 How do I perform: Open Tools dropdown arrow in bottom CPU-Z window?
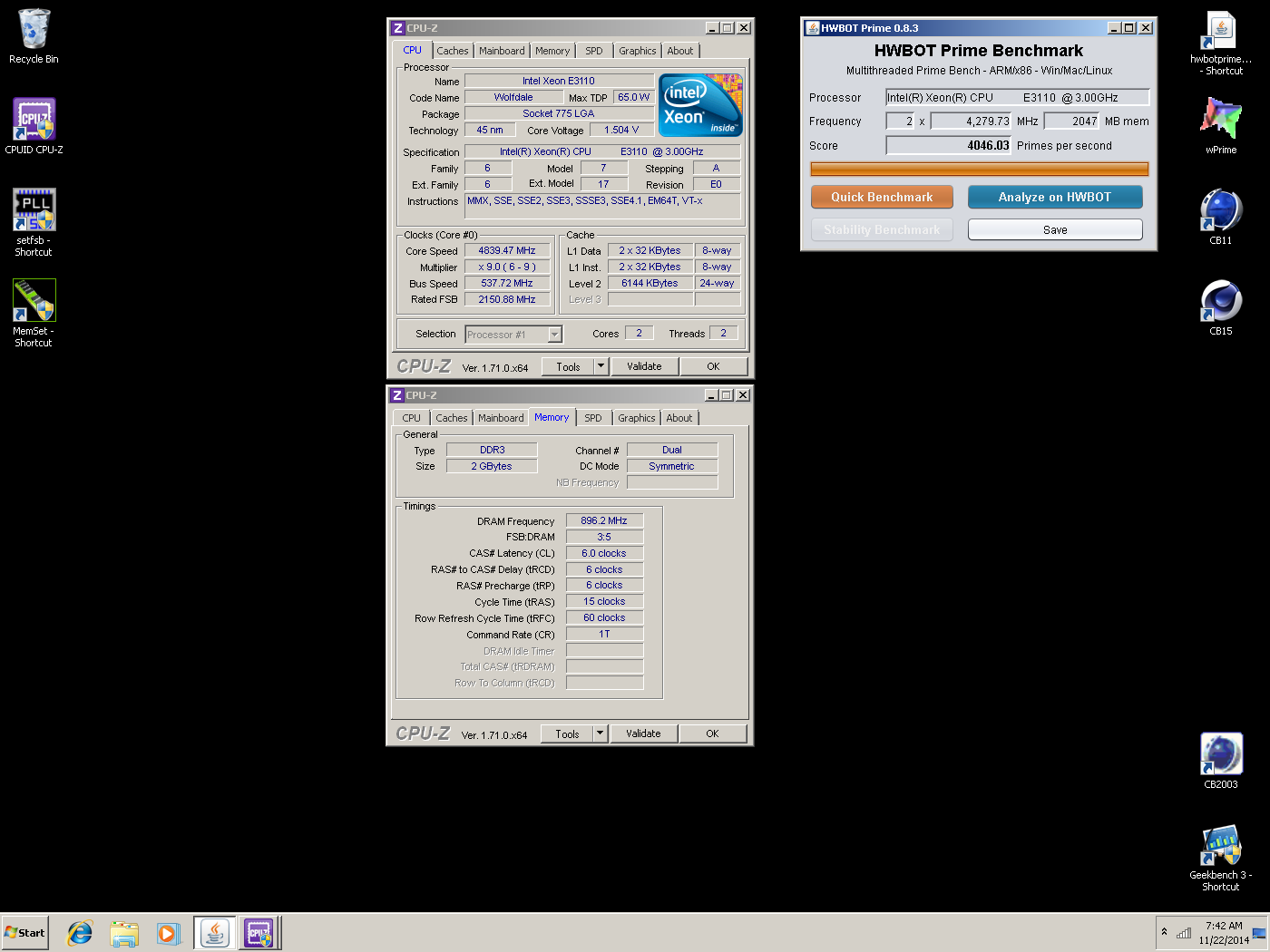click(x=600, y=733)
